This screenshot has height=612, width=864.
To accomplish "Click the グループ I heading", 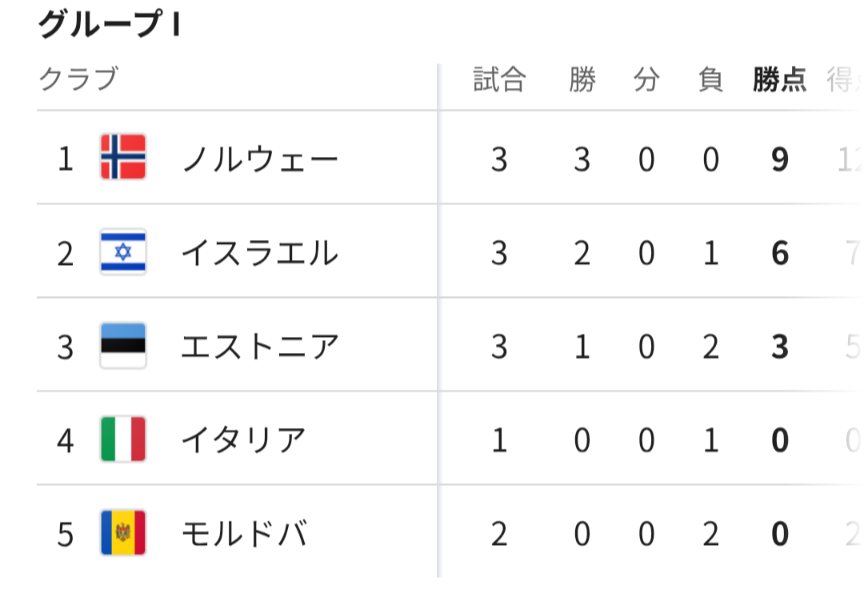I will tap(109, 25).
